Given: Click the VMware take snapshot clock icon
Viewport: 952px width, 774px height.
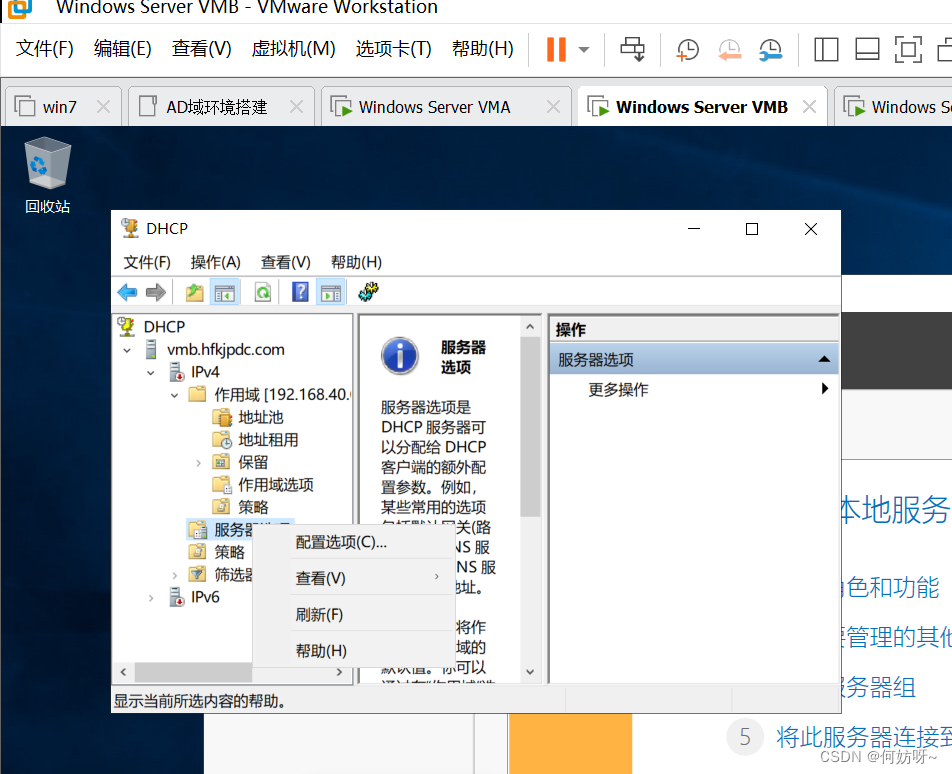Looking at the screenshot, I should tap(687, 49).
